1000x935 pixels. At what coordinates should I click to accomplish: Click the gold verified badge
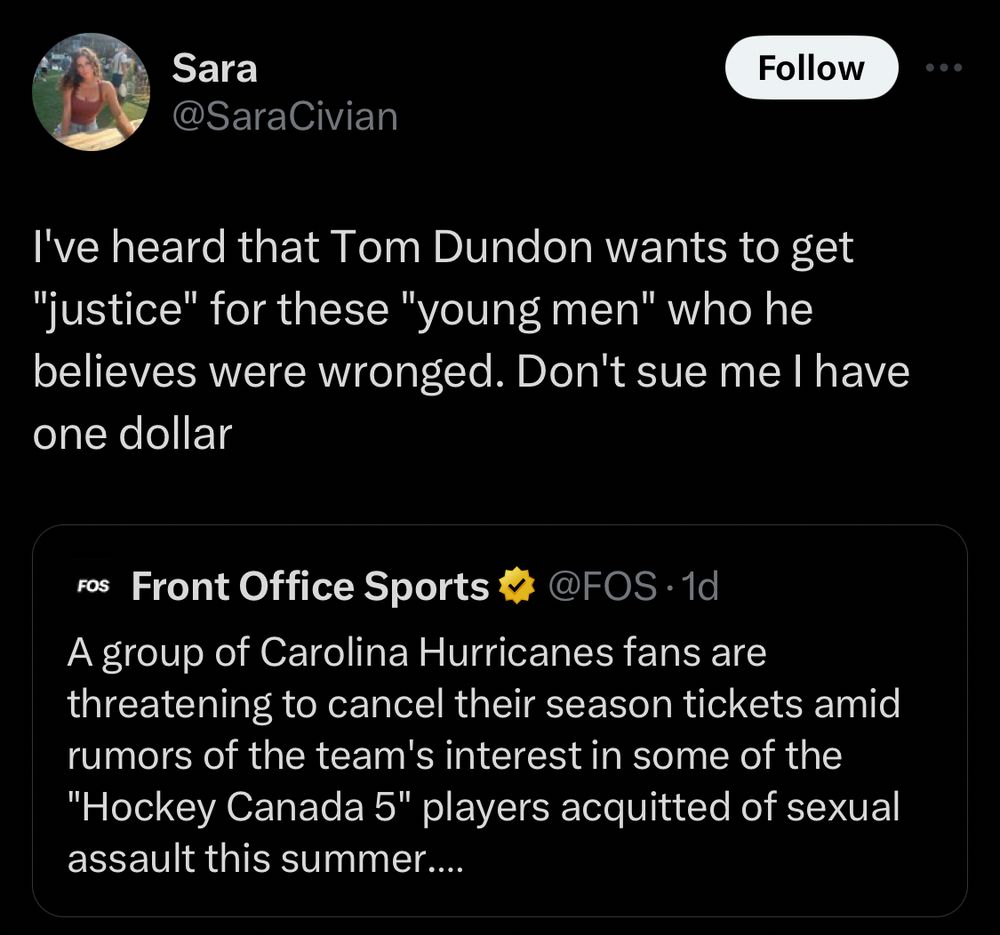click(516, 587)
